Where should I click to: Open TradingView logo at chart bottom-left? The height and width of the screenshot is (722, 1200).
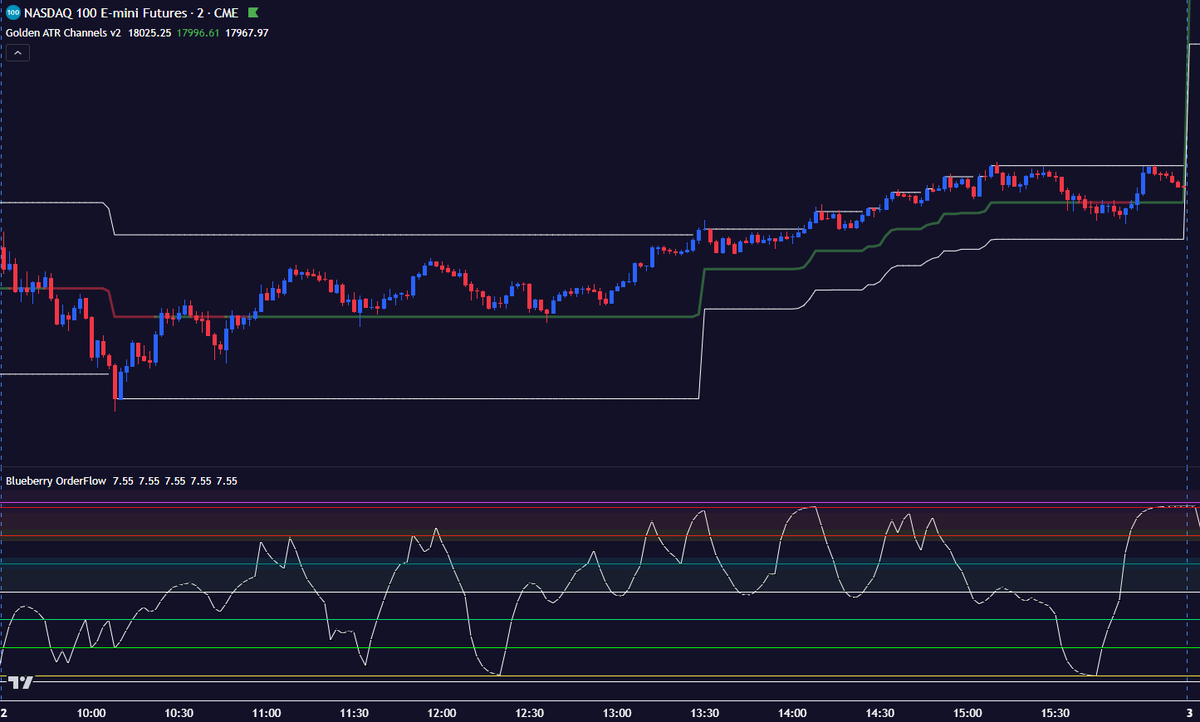coord(21,682)
